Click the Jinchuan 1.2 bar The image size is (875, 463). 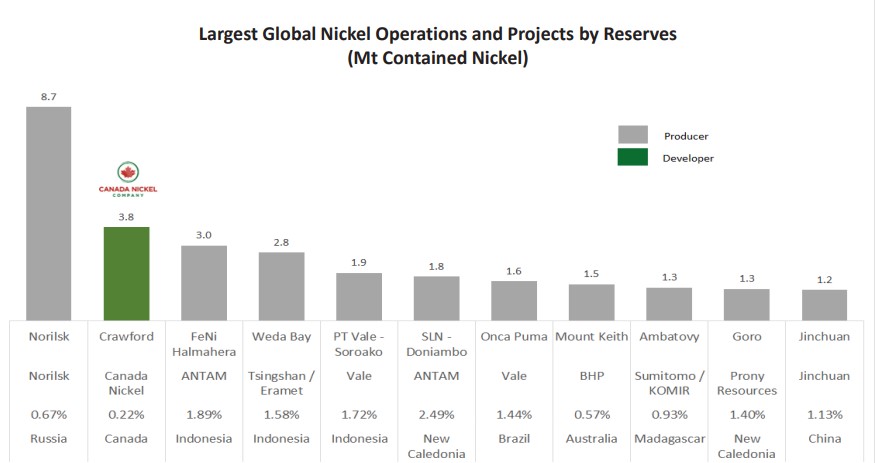pyautogui.click(x=824, y=304)
